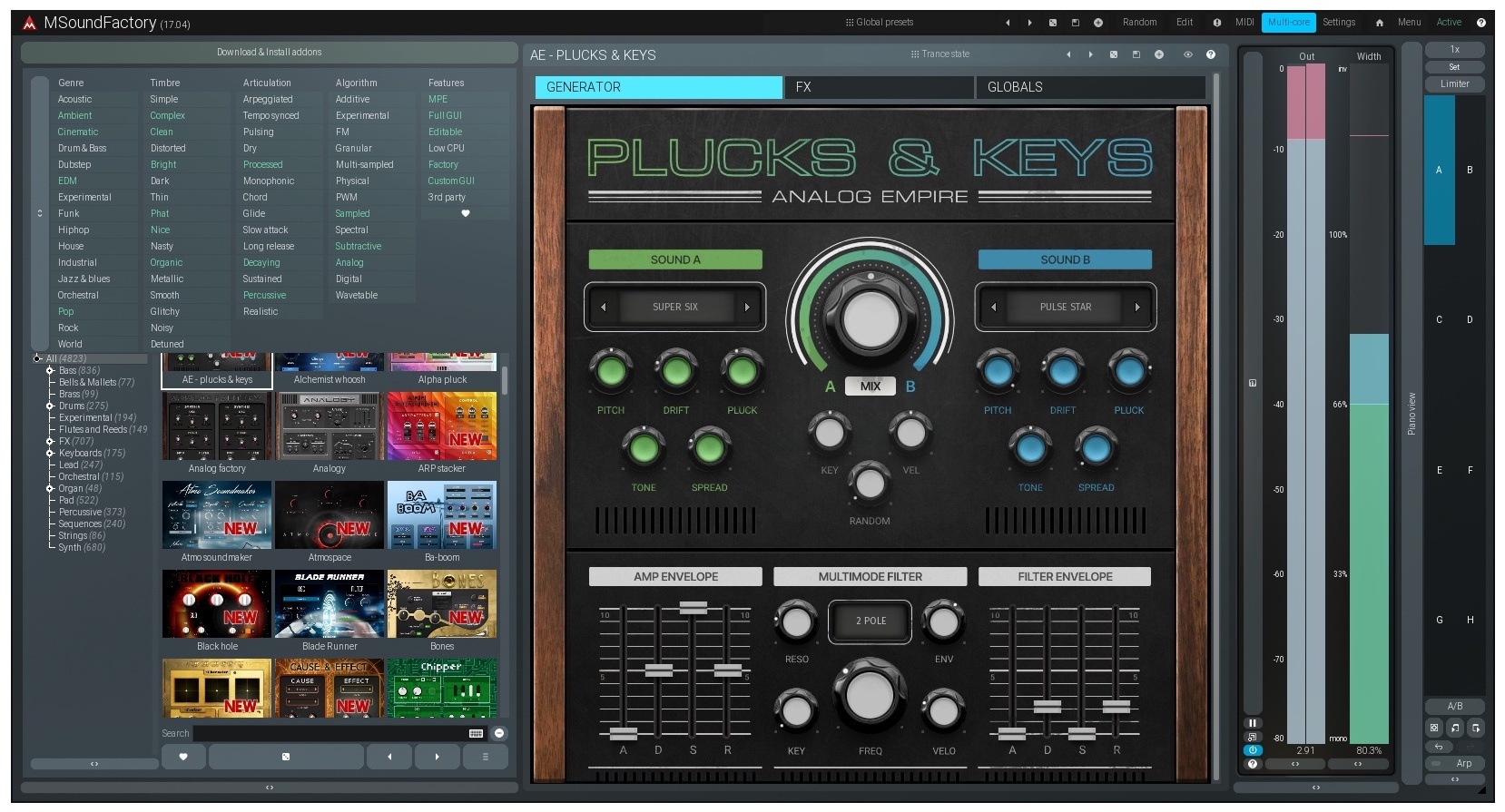Open the 2 POLE filter type selector

pos(871,621)
